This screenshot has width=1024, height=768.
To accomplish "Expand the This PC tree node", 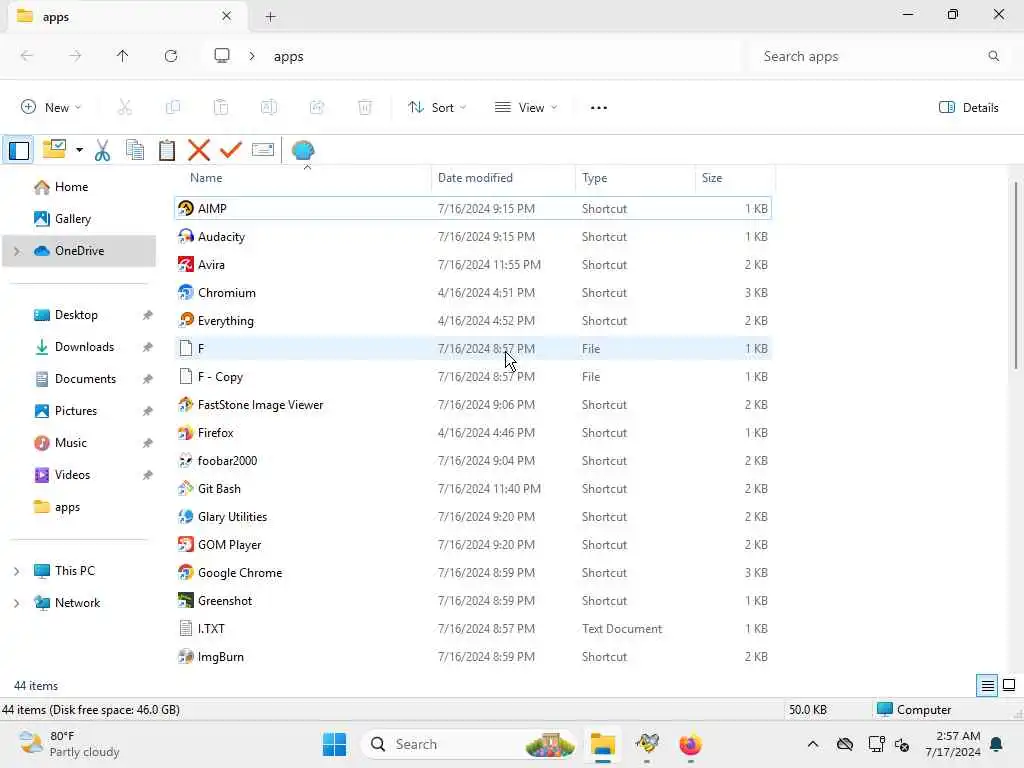I will tap(17, 571).
